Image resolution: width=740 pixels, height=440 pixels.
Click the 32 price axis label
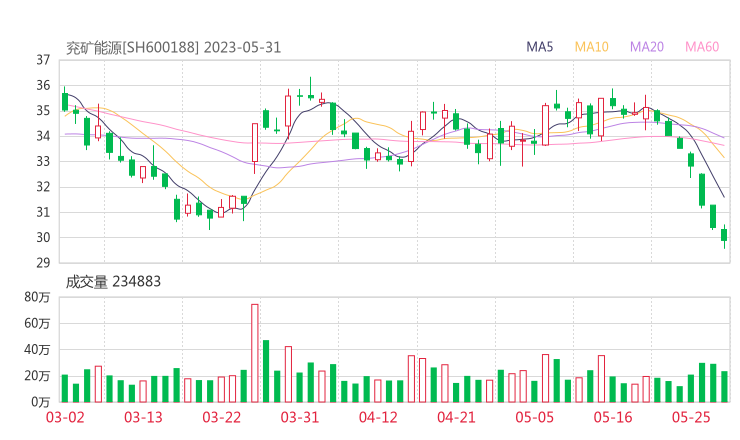tap(43, 187)
